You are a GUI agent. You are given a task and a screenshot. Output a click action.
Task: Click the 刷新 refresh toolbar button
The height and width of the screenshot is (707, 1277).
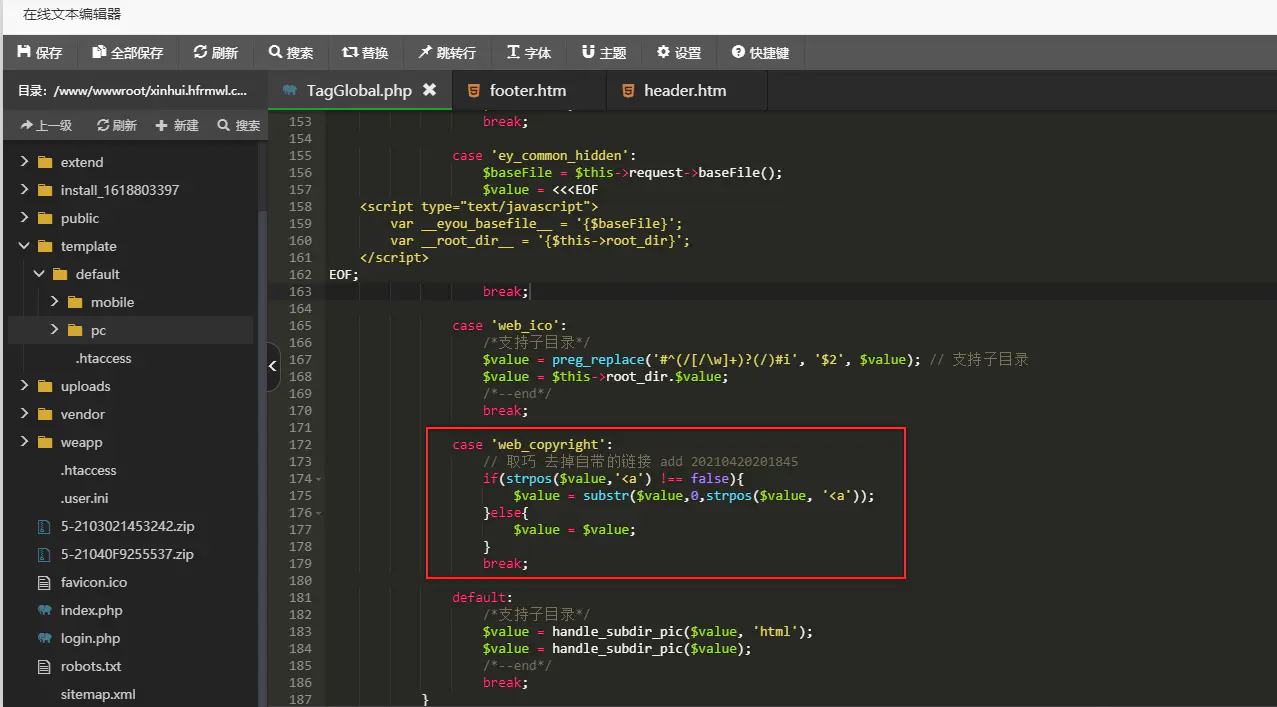pos(215,52)
